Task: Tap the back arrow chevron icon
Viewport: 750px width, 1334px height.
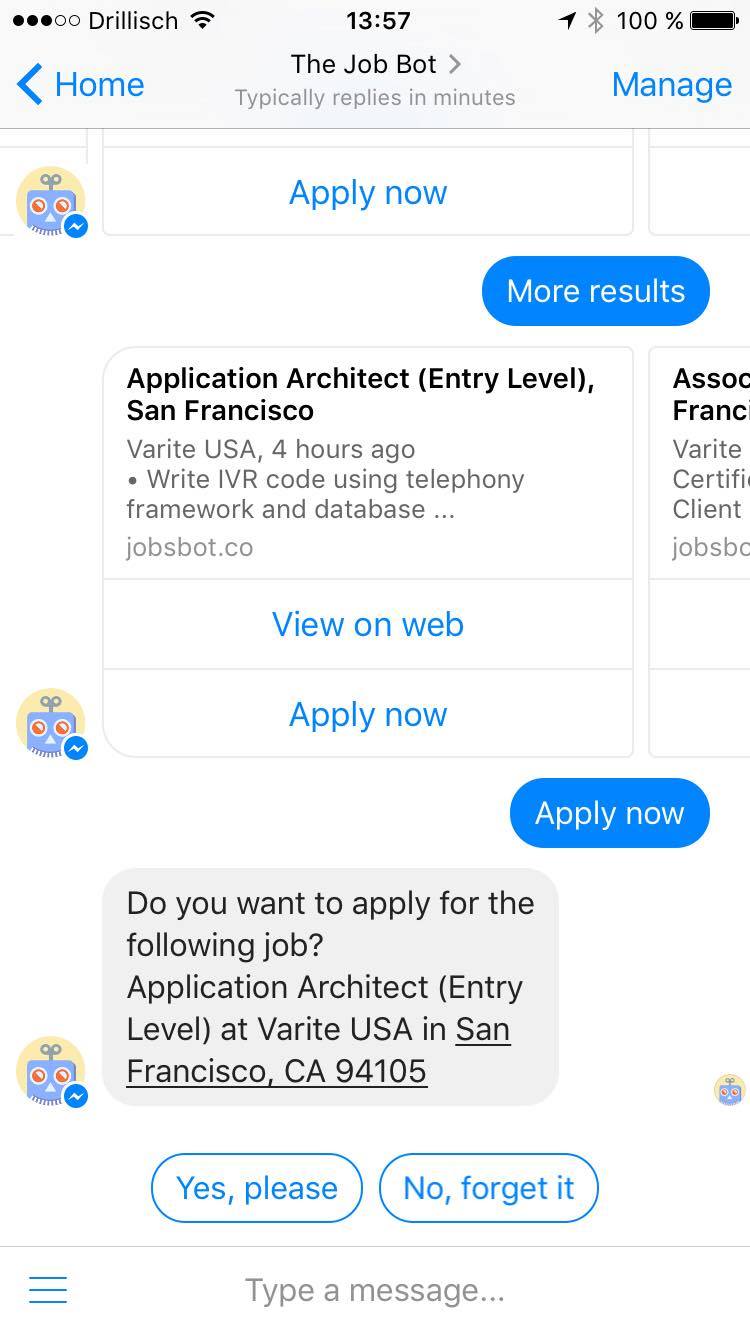Action: 30,84
